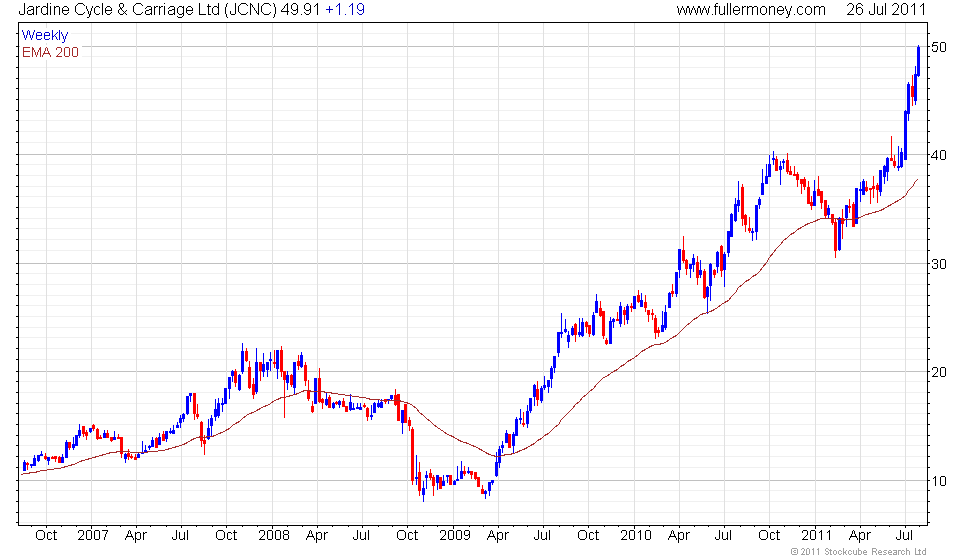The width and height of the screenshot is (980, 560).
Task: Click the 26 Jul 2011 date label
Action: pos(885,10)
